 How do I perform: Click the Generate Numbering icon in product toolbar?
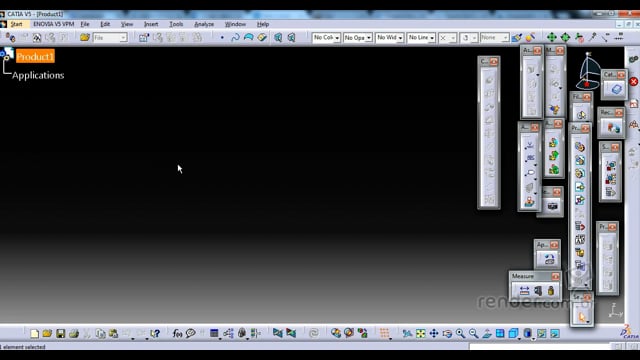point(580,240)
